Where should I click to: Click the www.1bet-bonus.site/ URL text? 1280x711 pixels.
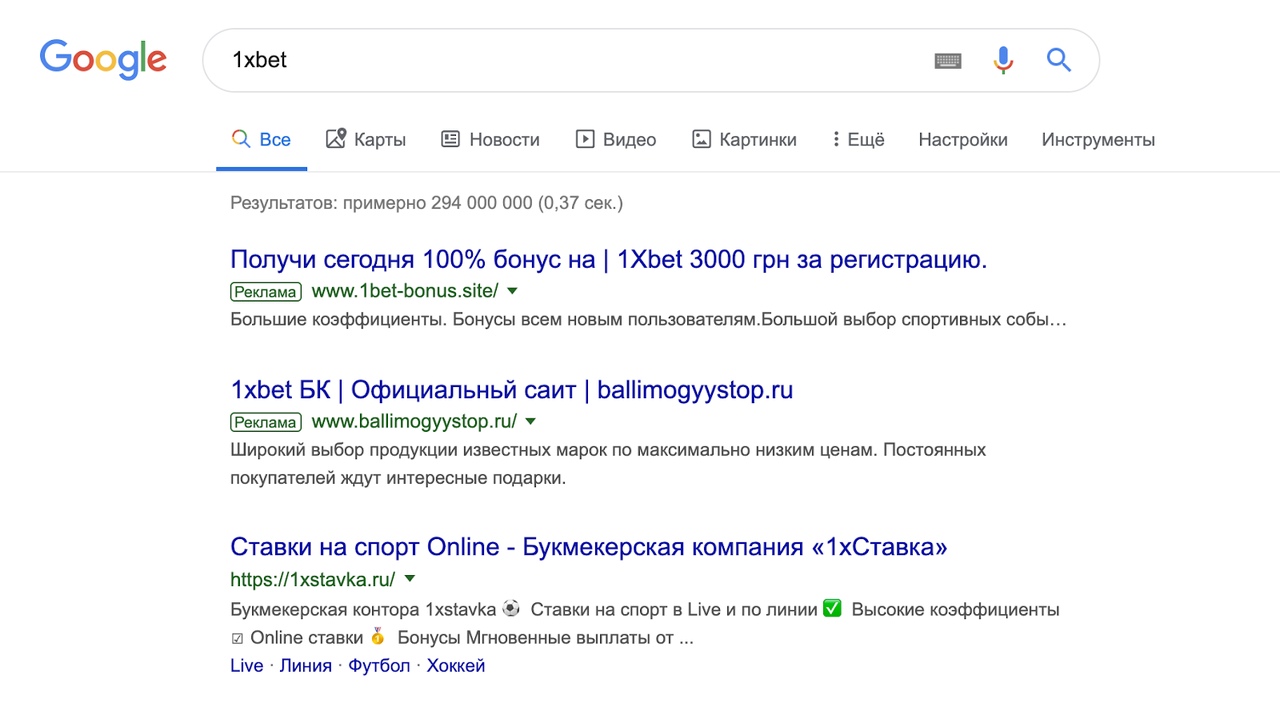pyautogui.click(x=405, y=291)
